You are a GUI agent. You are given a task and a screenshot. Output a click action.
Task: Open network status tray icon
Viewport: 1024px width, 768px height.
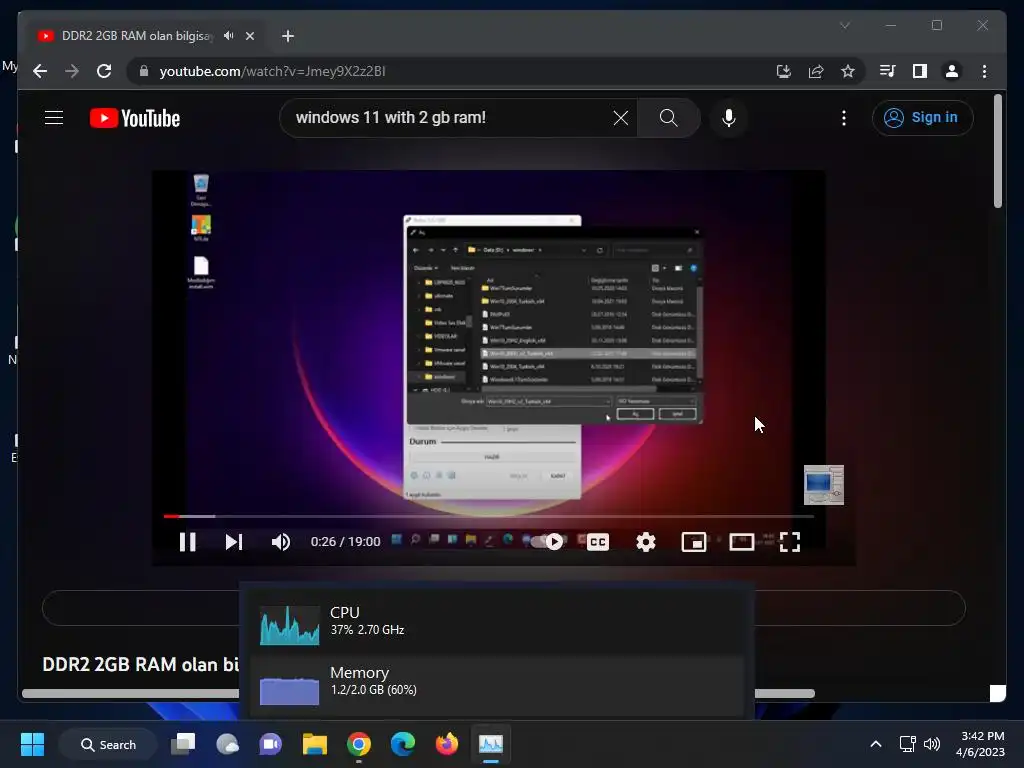tap(907, 744)
